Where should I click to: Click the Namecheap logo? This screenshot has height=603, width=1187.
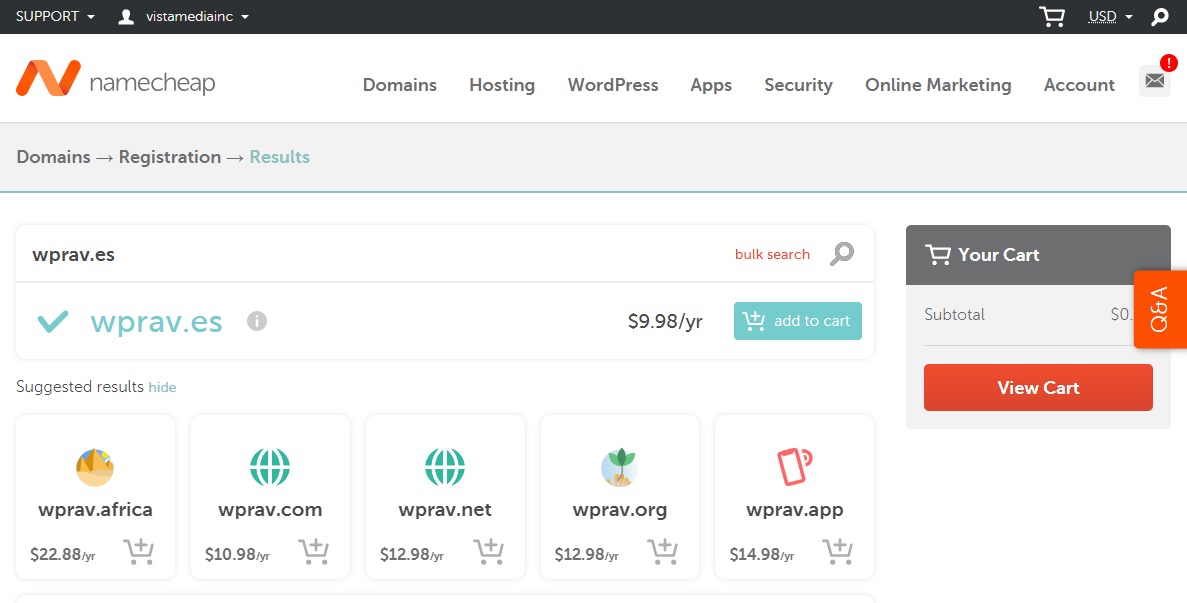pyautogui.click(x=116, y=79)
